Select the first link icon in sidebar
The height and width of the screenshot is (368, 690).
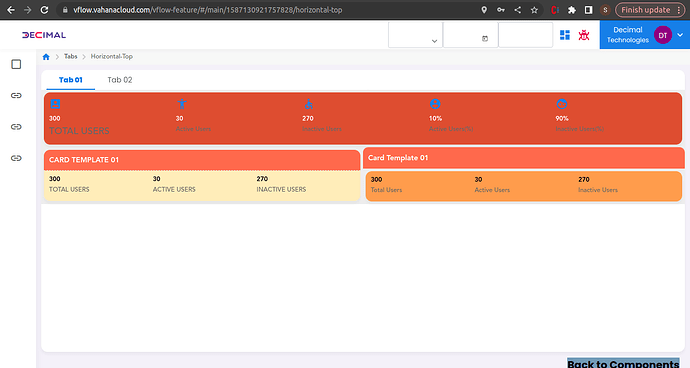pos(16,96)
